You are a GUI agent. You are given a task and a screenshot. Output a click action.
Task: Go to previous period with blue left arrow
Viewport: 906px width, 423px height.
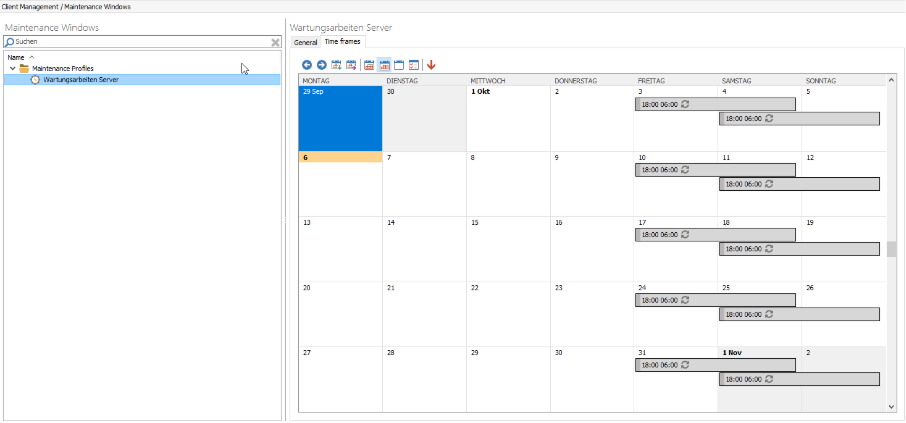[307, 65]
